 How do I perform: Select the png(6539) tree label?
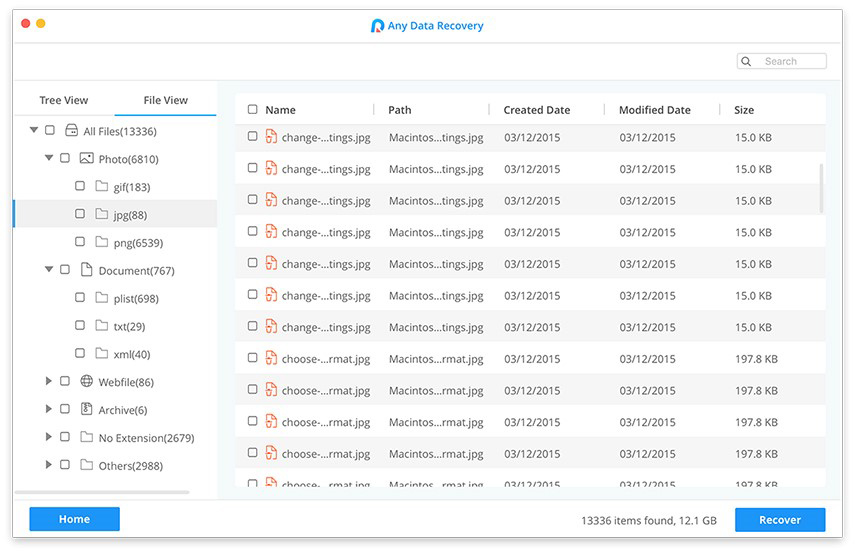click(138, 243)
